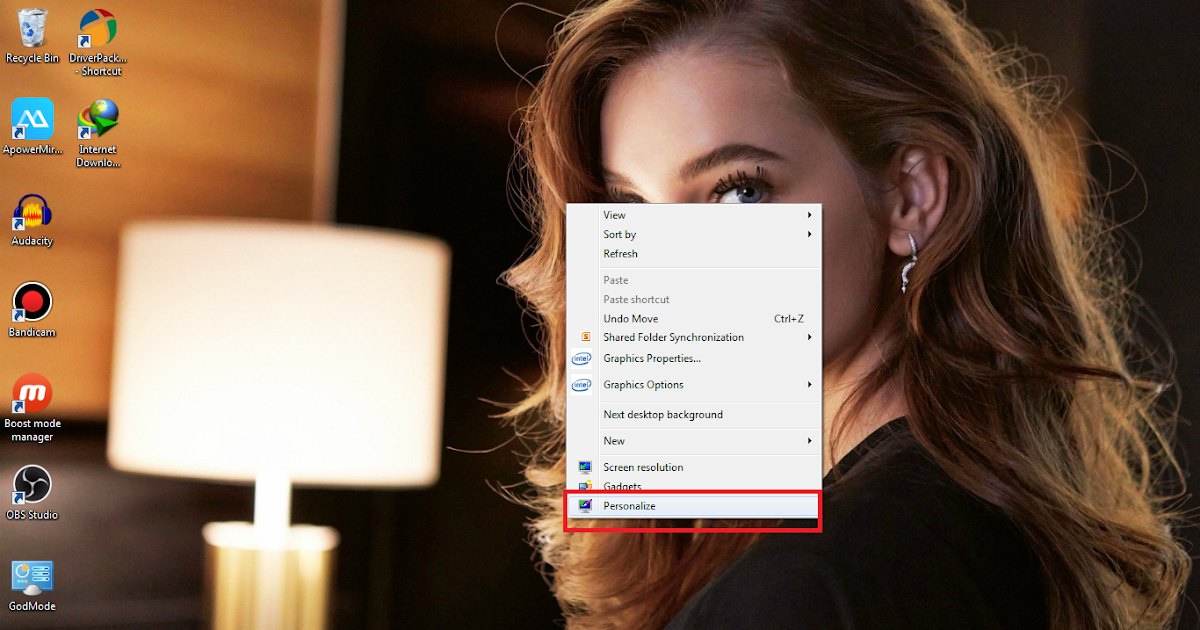Open Gadgets from the context menu
Image resolution: width=1200 pixels, height=630 pixels.
[693, 487]
